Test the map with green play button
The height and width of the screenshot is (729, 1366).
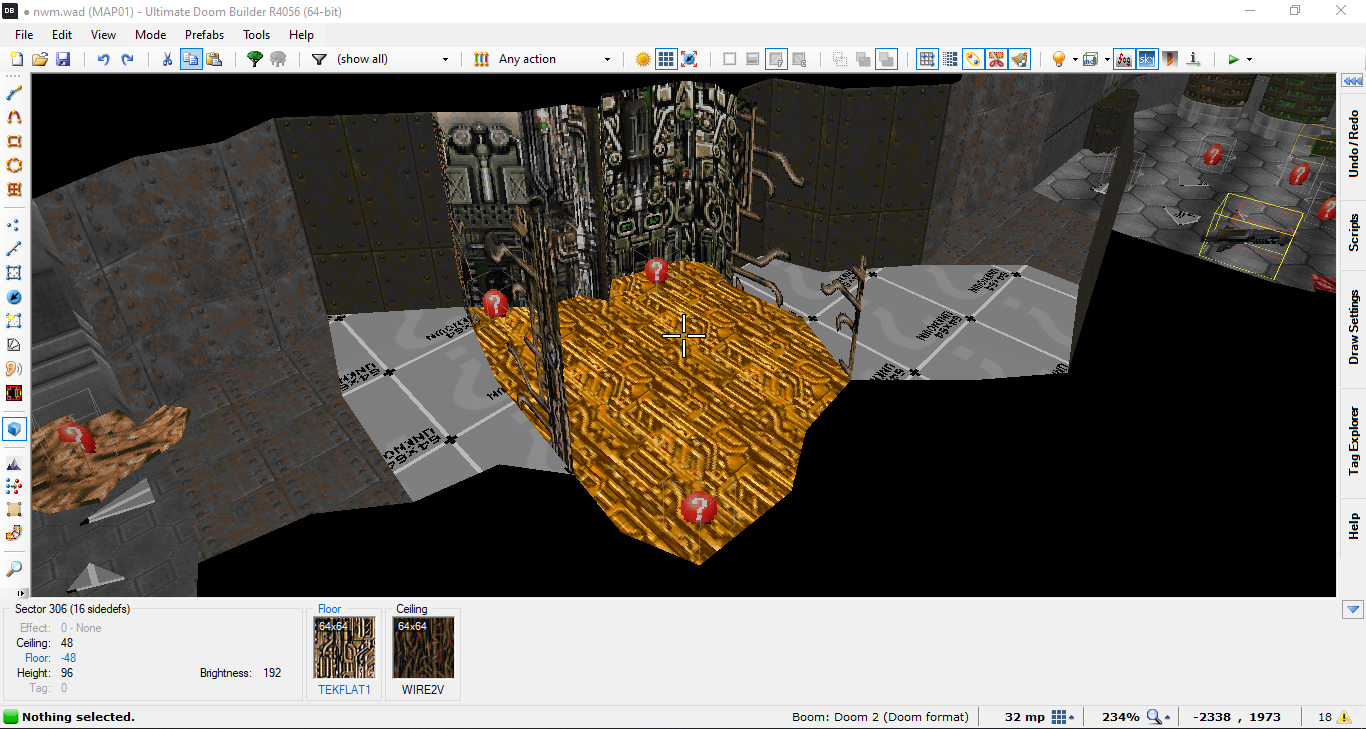(x=1233, y=59)
